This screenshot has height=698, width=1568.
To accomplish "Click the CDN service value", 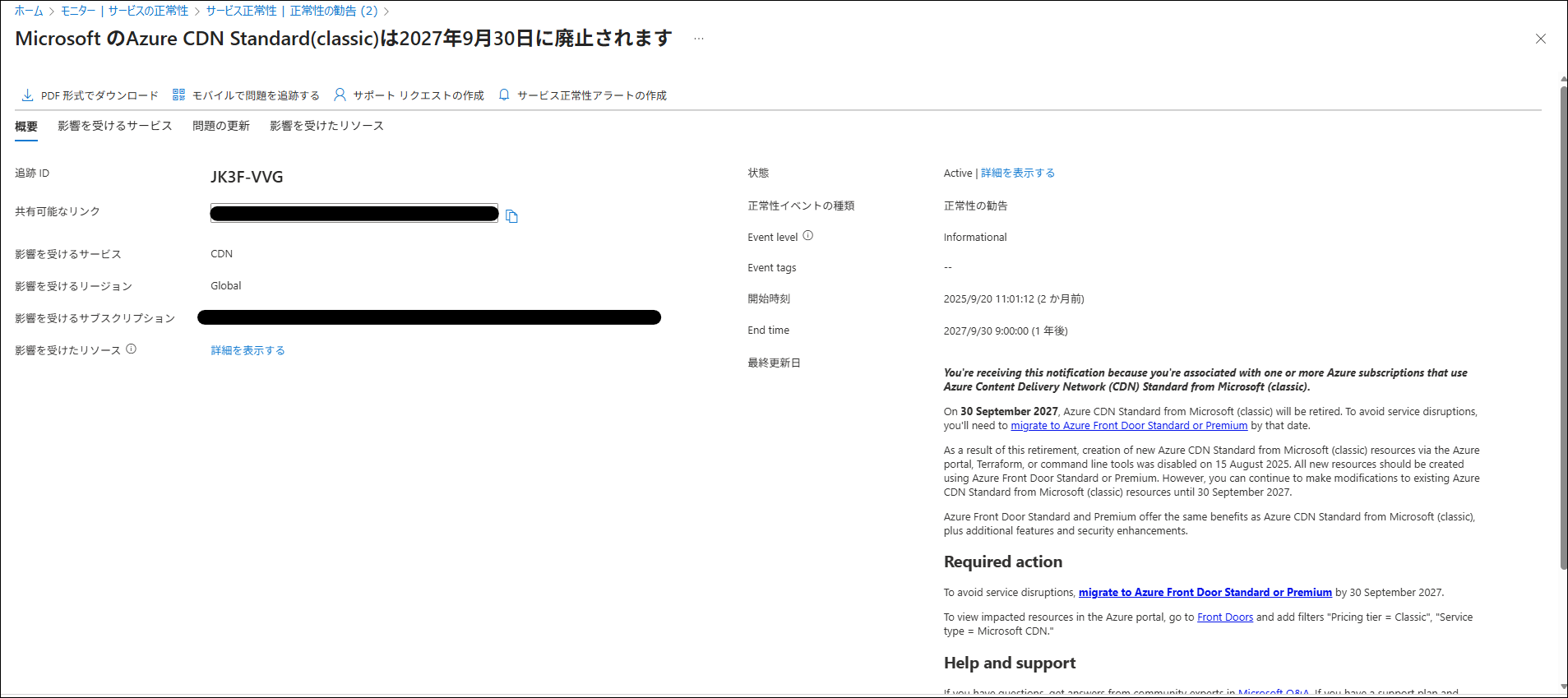I will 222,254.
